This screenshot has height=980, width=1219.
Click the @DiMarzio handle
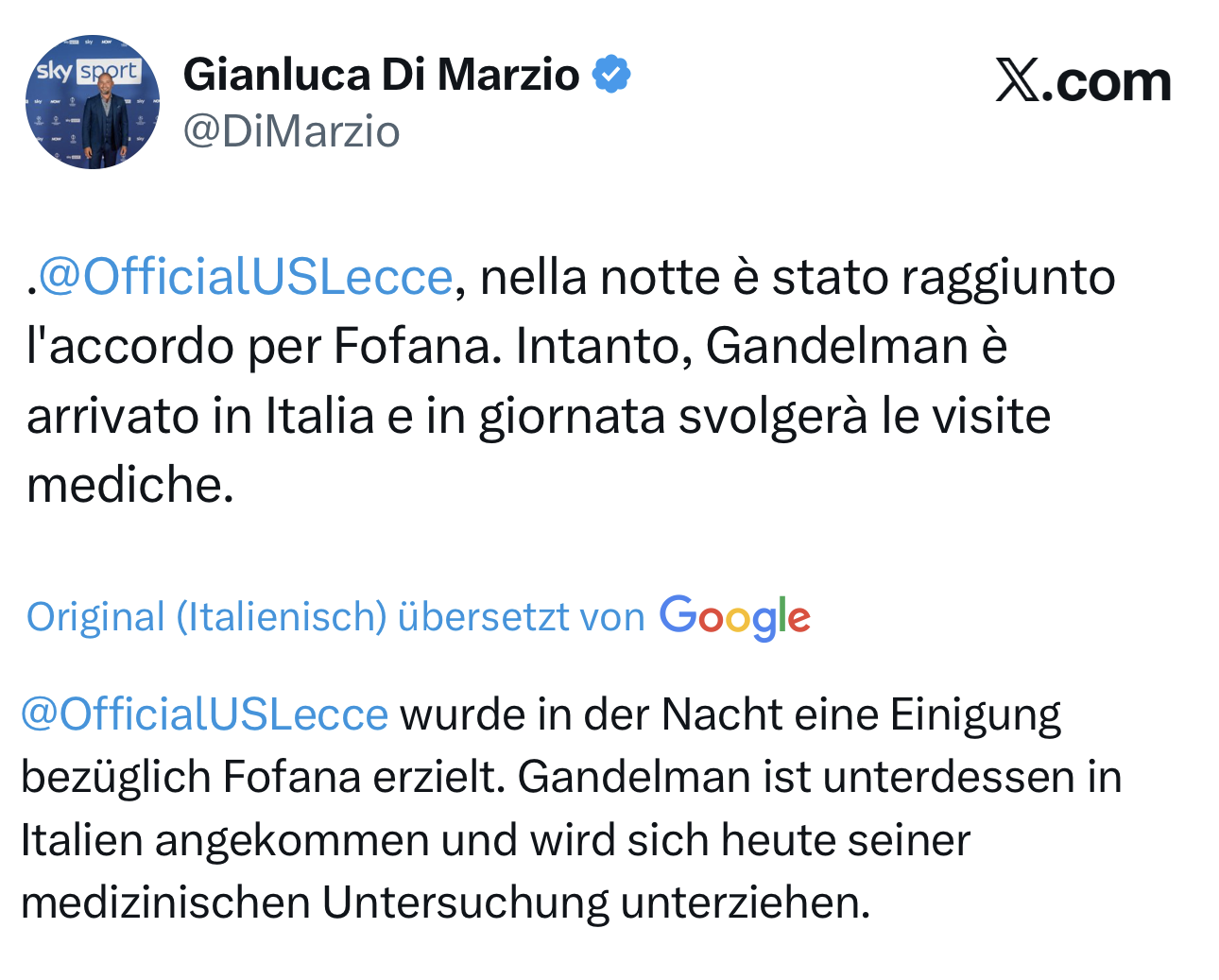(291, 131)
